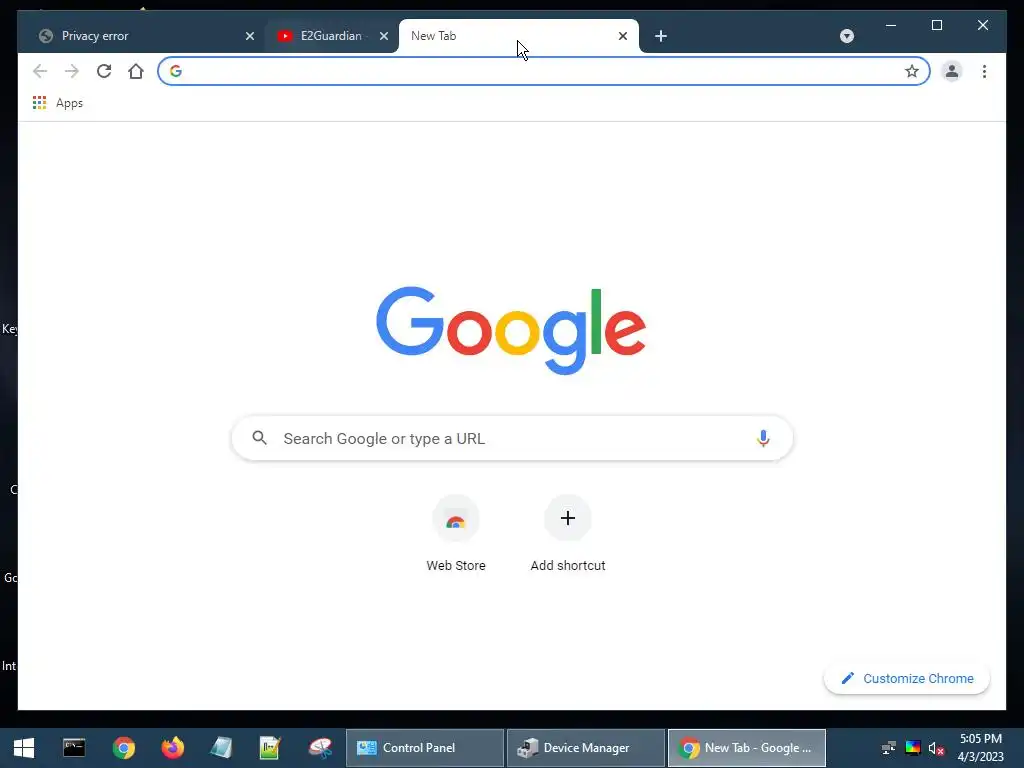This screenshot has width=1024, height=768.
Task: Click the forward navigation arrow
Action: tap(72, 71)
